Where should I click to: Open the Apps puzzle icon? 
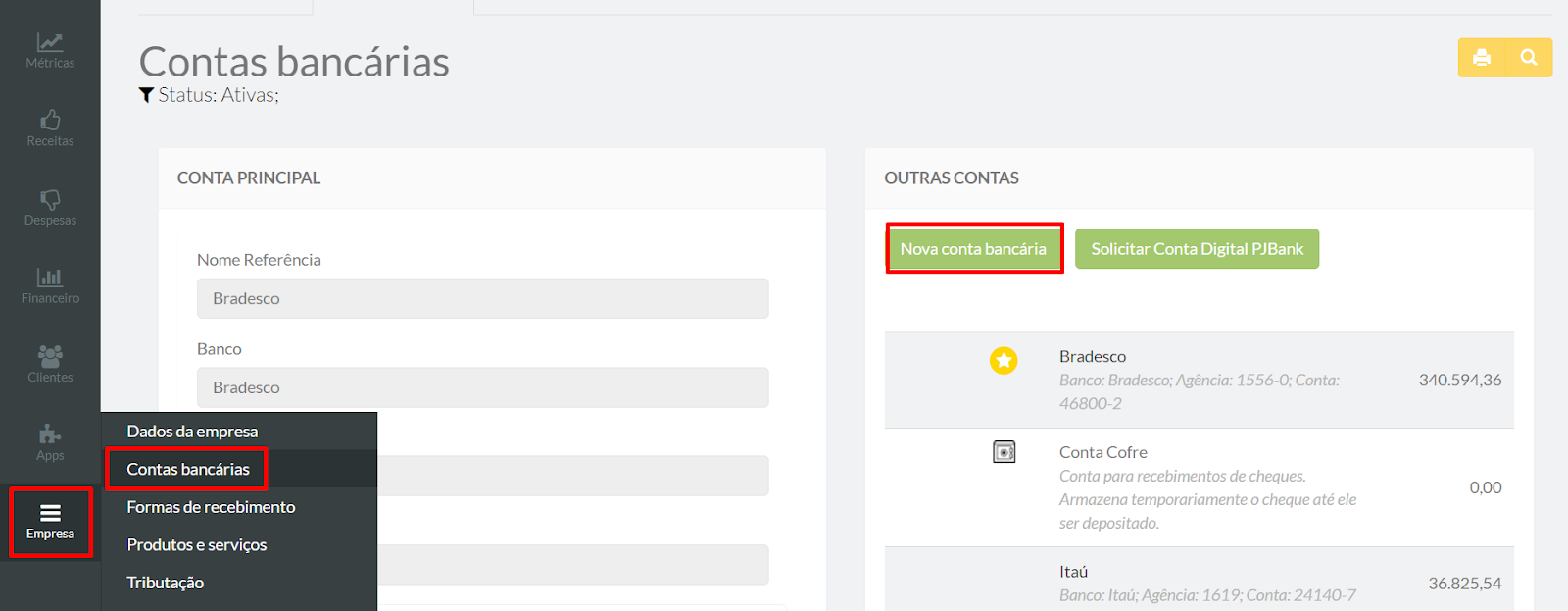[x=50, y=434]
